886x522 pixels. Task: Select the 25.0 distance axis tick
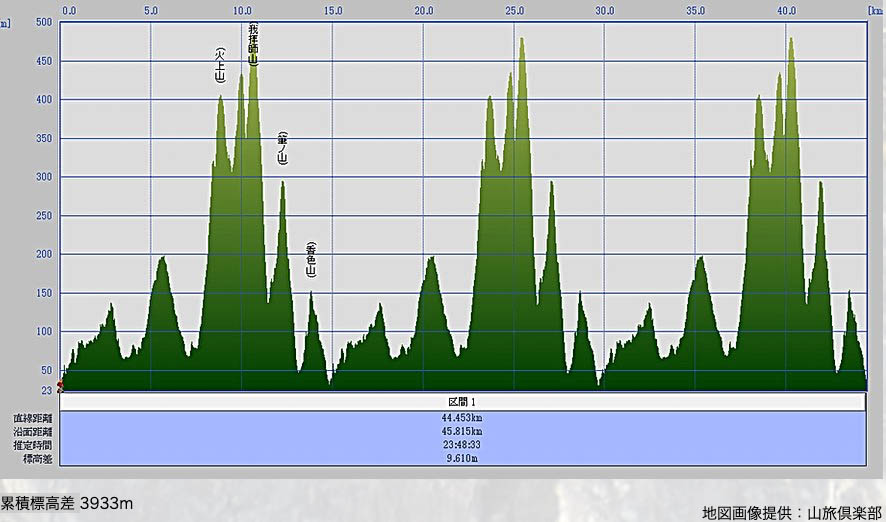[x=514, y=11]
